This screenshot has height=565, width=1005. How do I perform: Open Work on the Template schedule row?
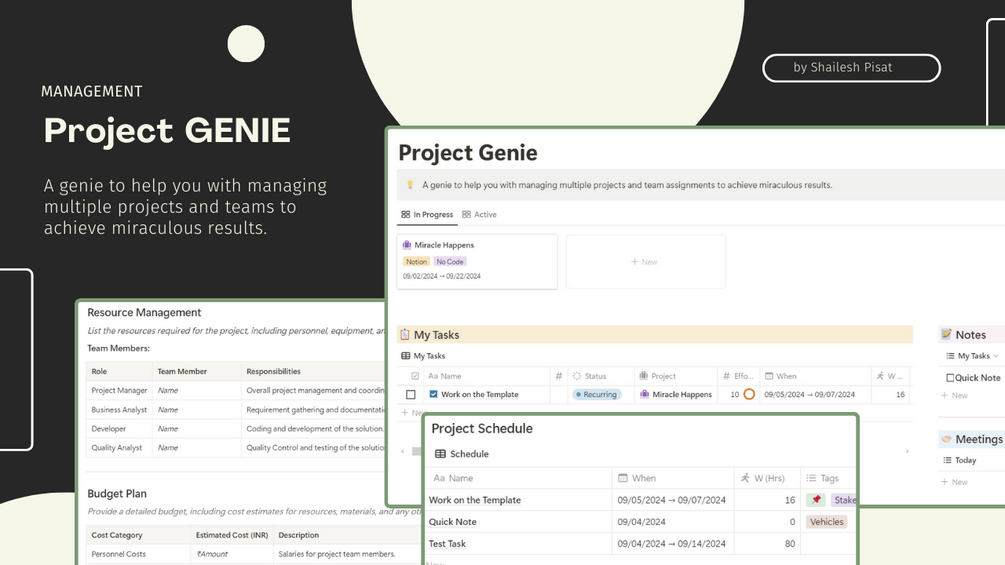point(474,500)
